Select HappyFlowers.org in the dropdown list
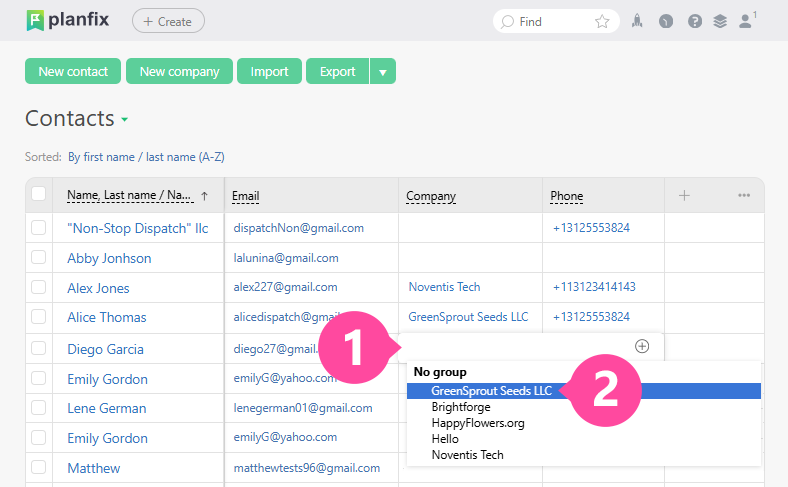788x487 pixels. (478, 423)
